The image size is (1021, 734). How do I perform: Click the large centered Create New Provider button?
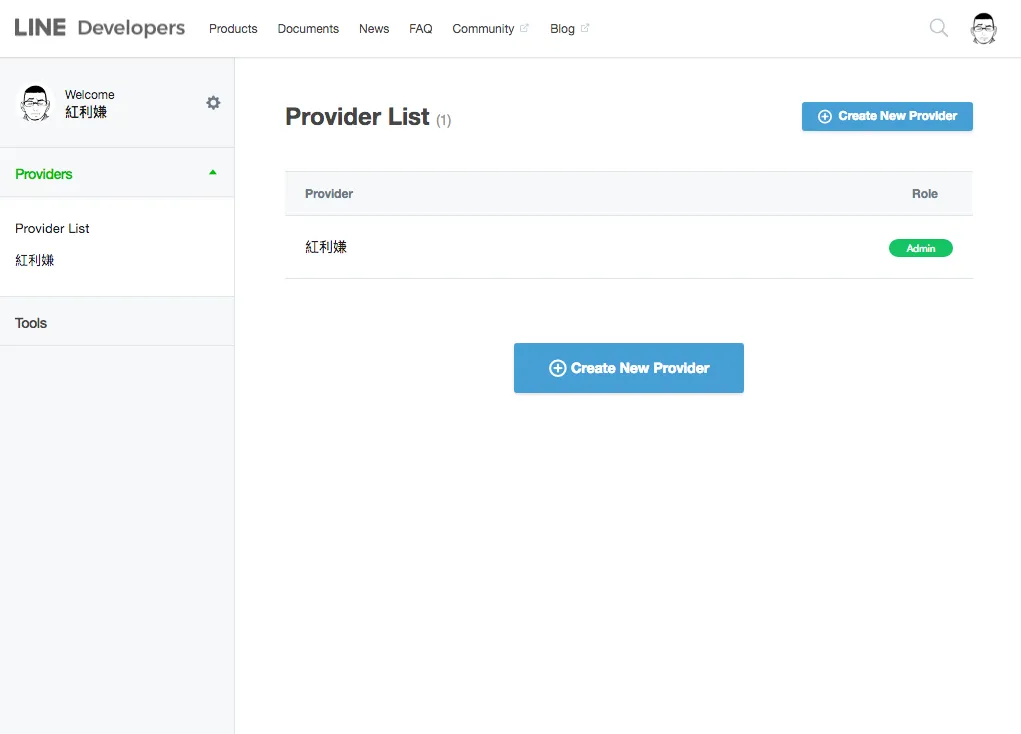coord(628,368)
